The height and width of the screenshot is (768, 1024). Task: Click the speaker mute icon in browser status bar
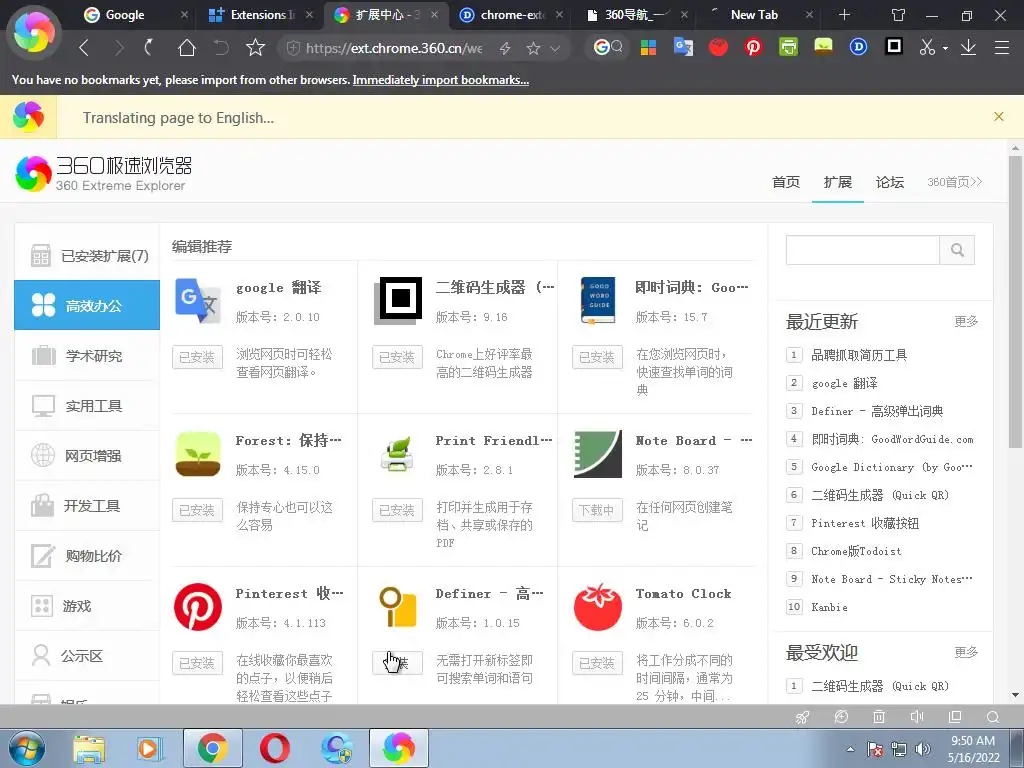tap(917, 716)
